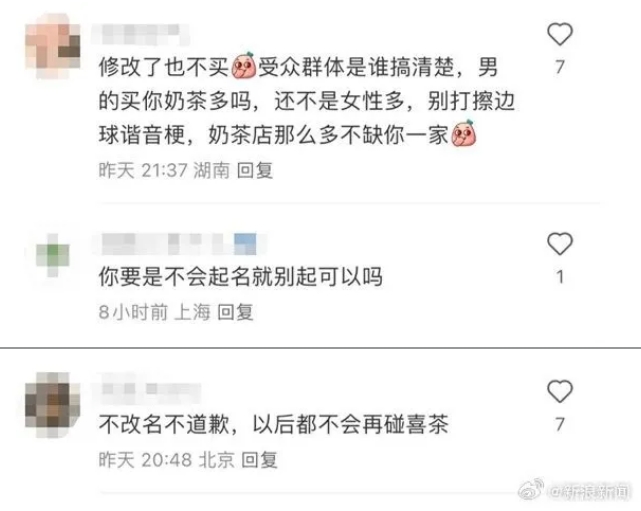Reply to the 8小时前 上海 comment
The image size is (641, 511).
coord(235,312)
